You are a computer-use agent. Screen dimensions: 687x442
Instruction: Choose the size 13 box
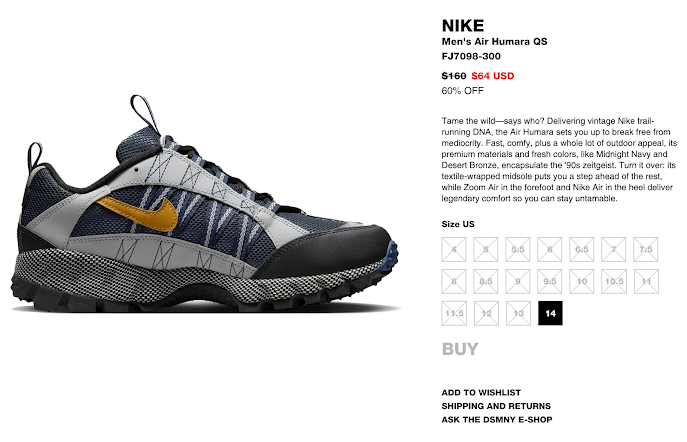[x=518, y=313]
